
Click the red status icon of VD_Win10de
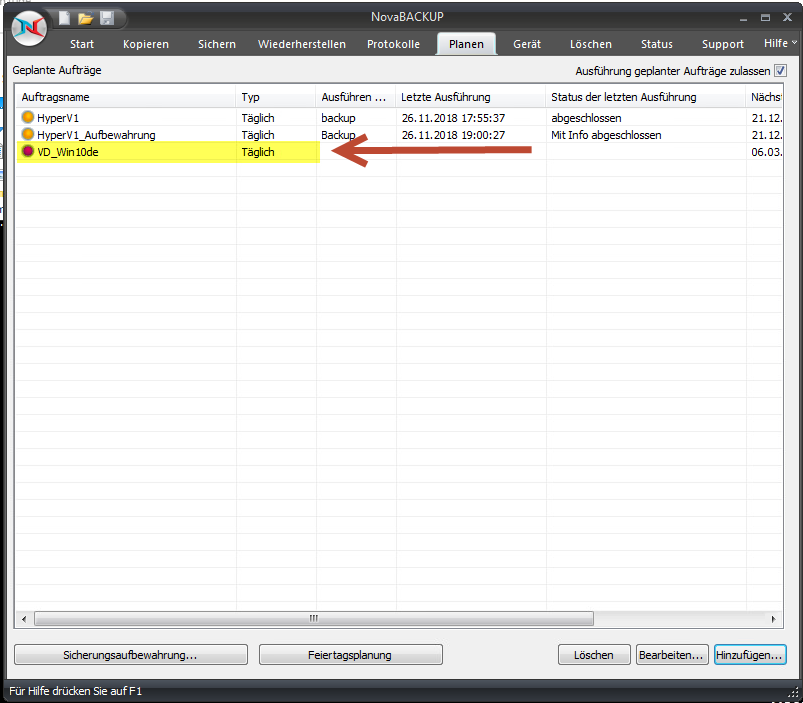coord(28,152)
